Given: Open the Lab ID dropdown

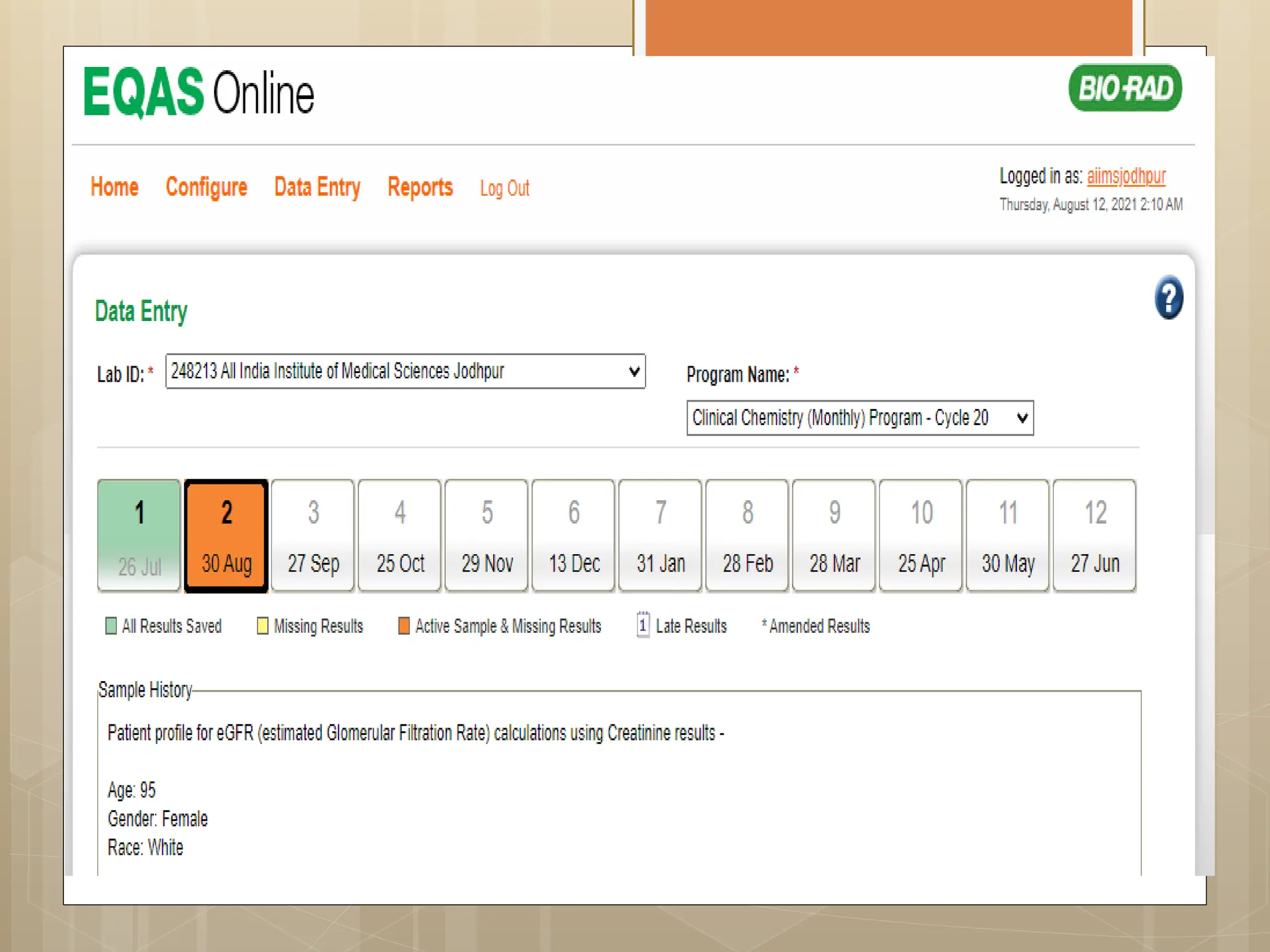Looking at the screenshot, I should (405, 371).
